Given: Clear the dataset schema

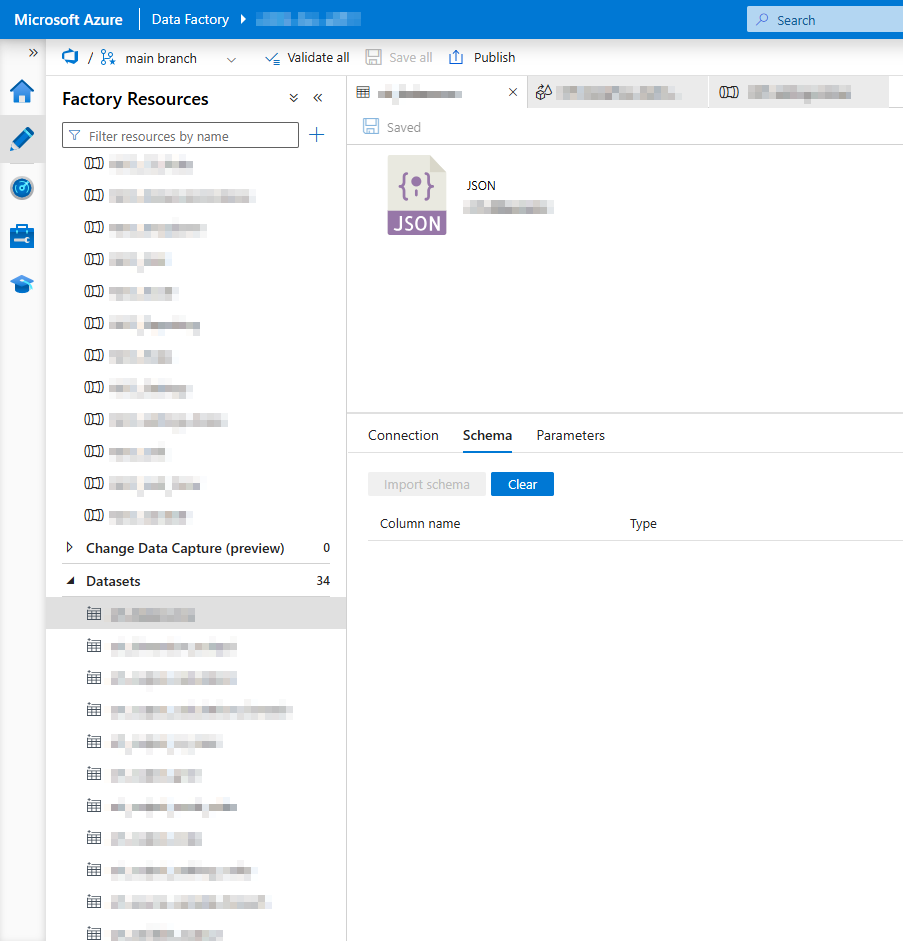Looking at the screenshot, I should click(523, 484).
